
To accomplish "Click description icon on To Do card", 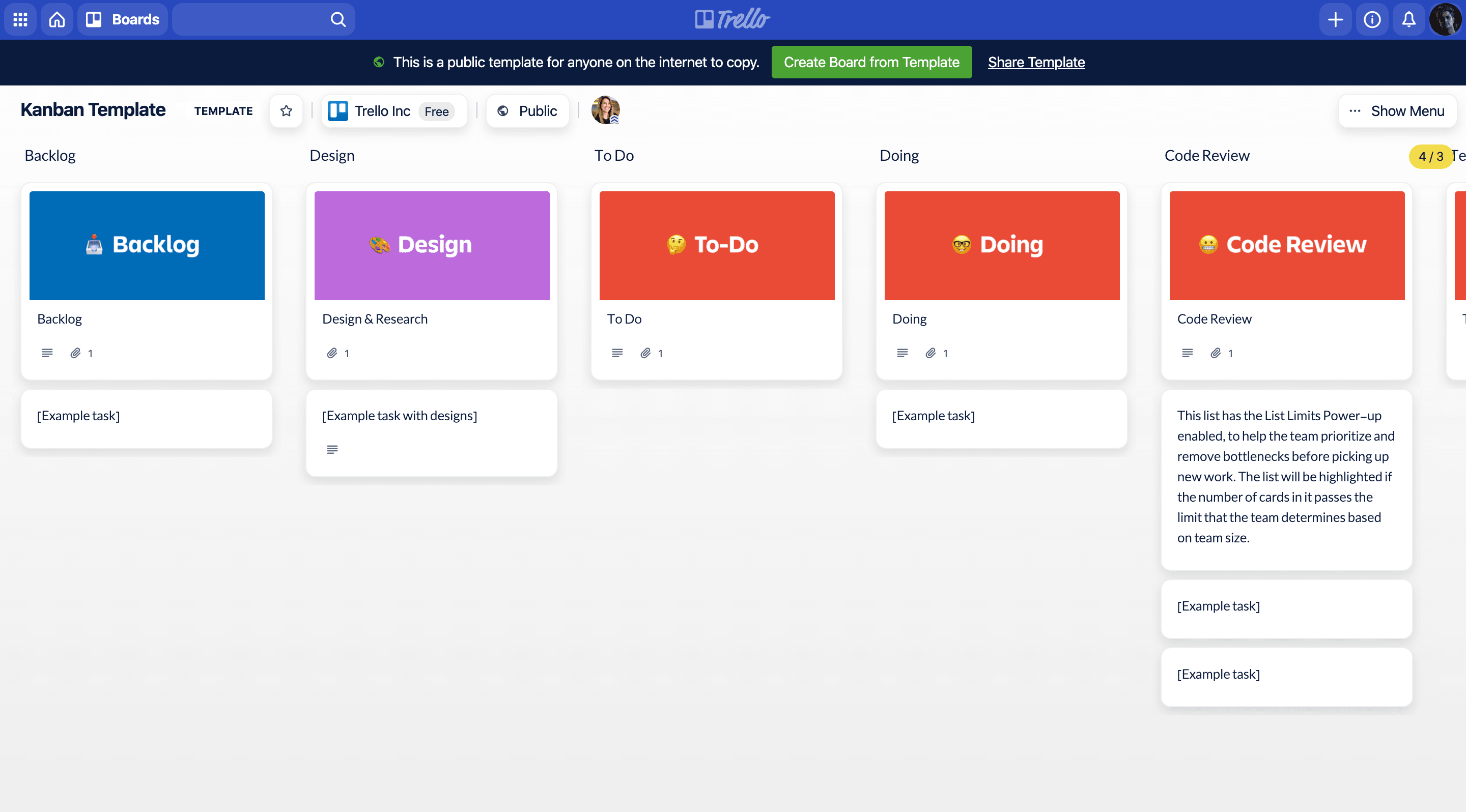I will coord(617,353).
